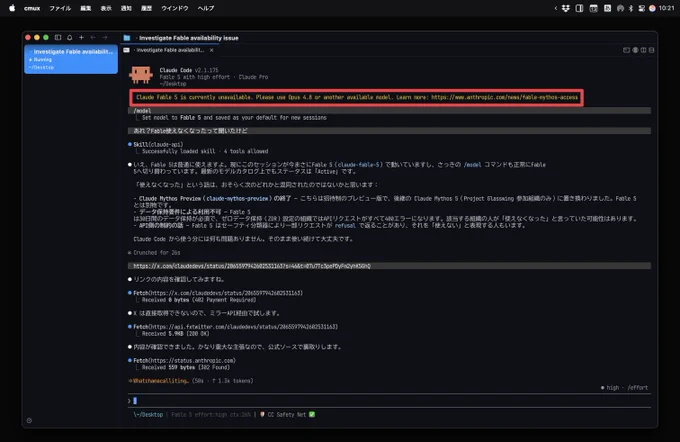Open the notifications bell in cmux toolbar
The width and height of the screenshot is (680, 442).
[69, 38]
